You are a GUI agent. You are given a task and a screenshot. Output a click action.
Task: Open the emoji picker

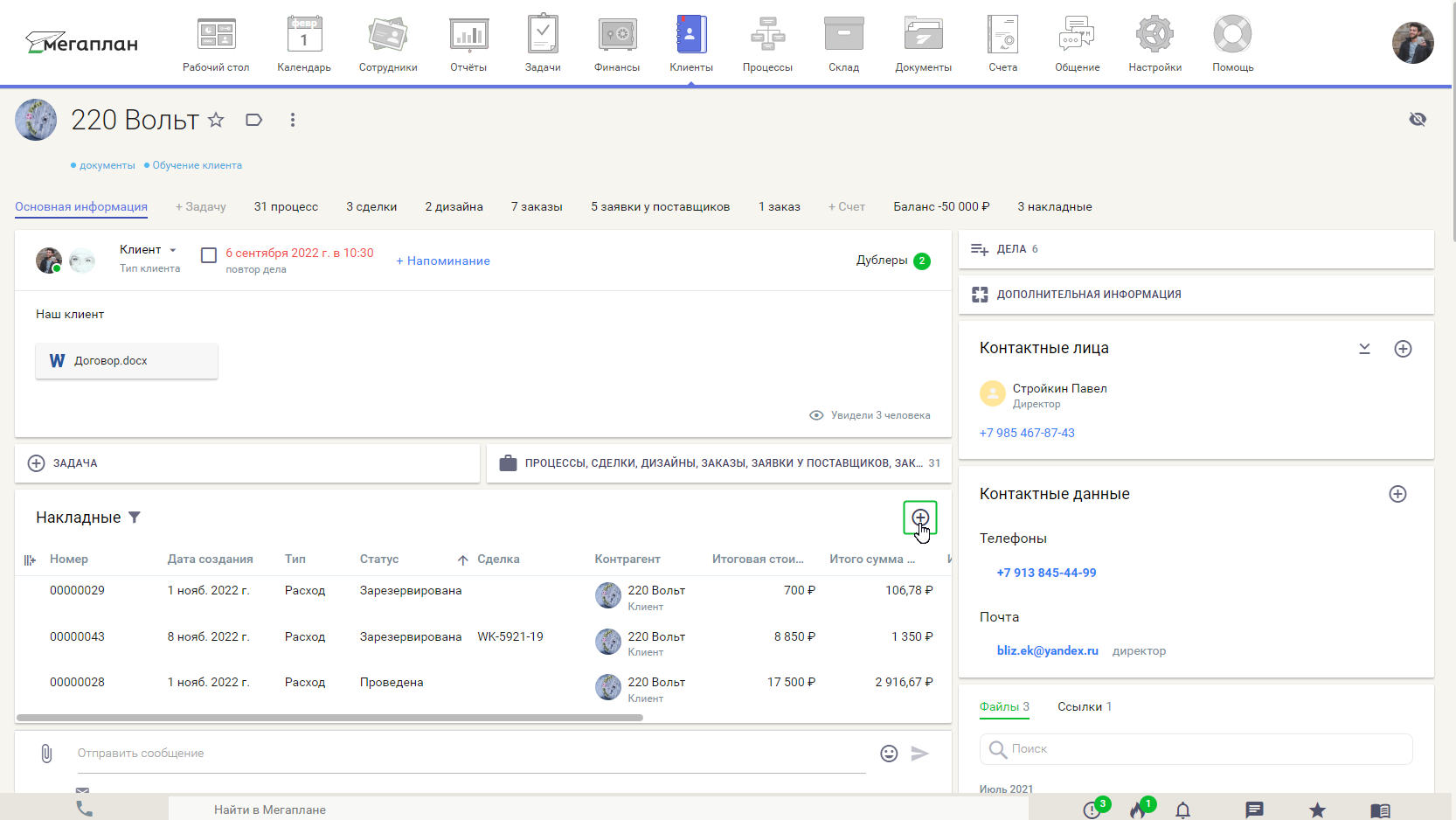pos(889,754)
